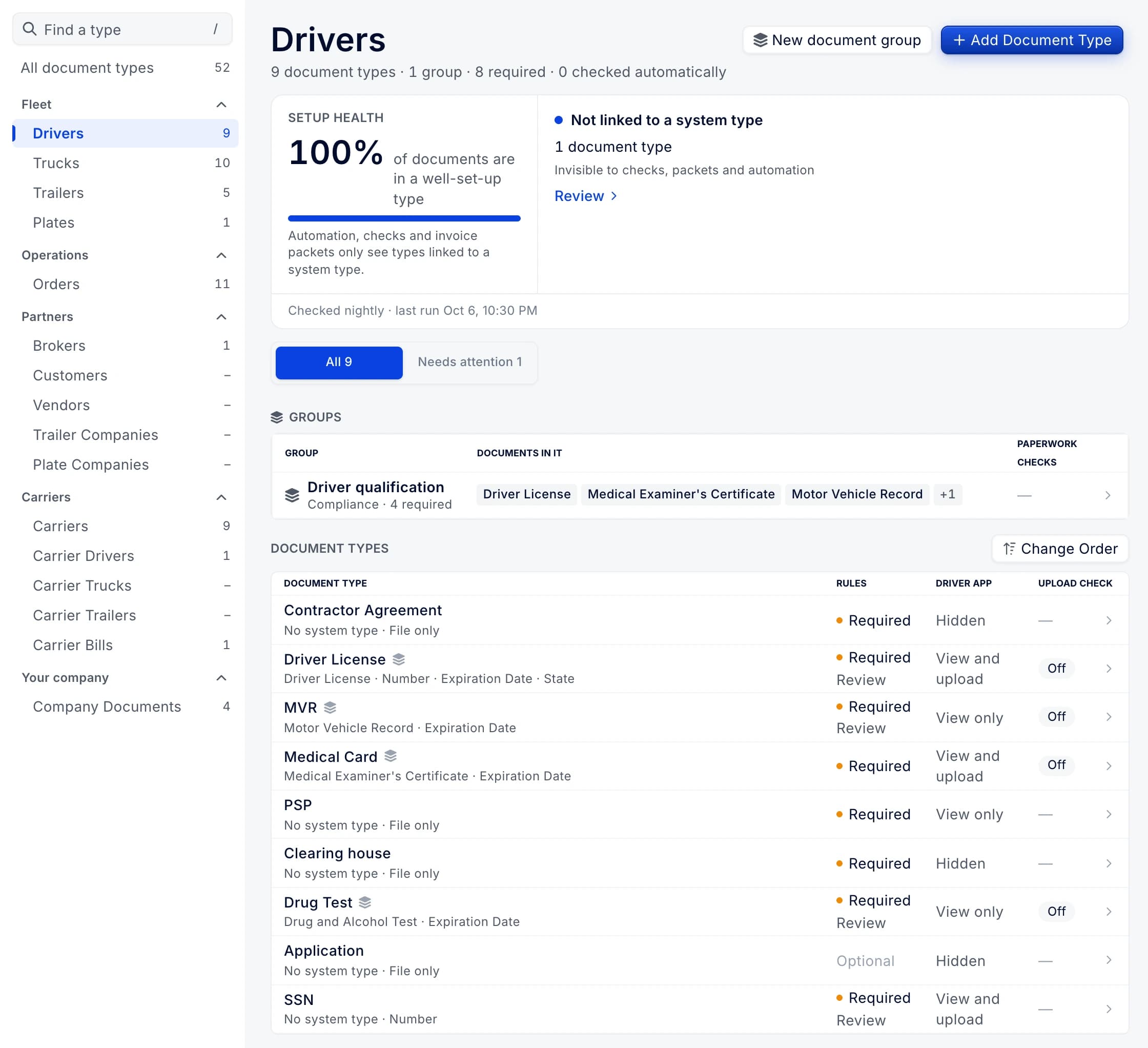Click the Medical Examiner's Certificate chip

pos(681,494)
